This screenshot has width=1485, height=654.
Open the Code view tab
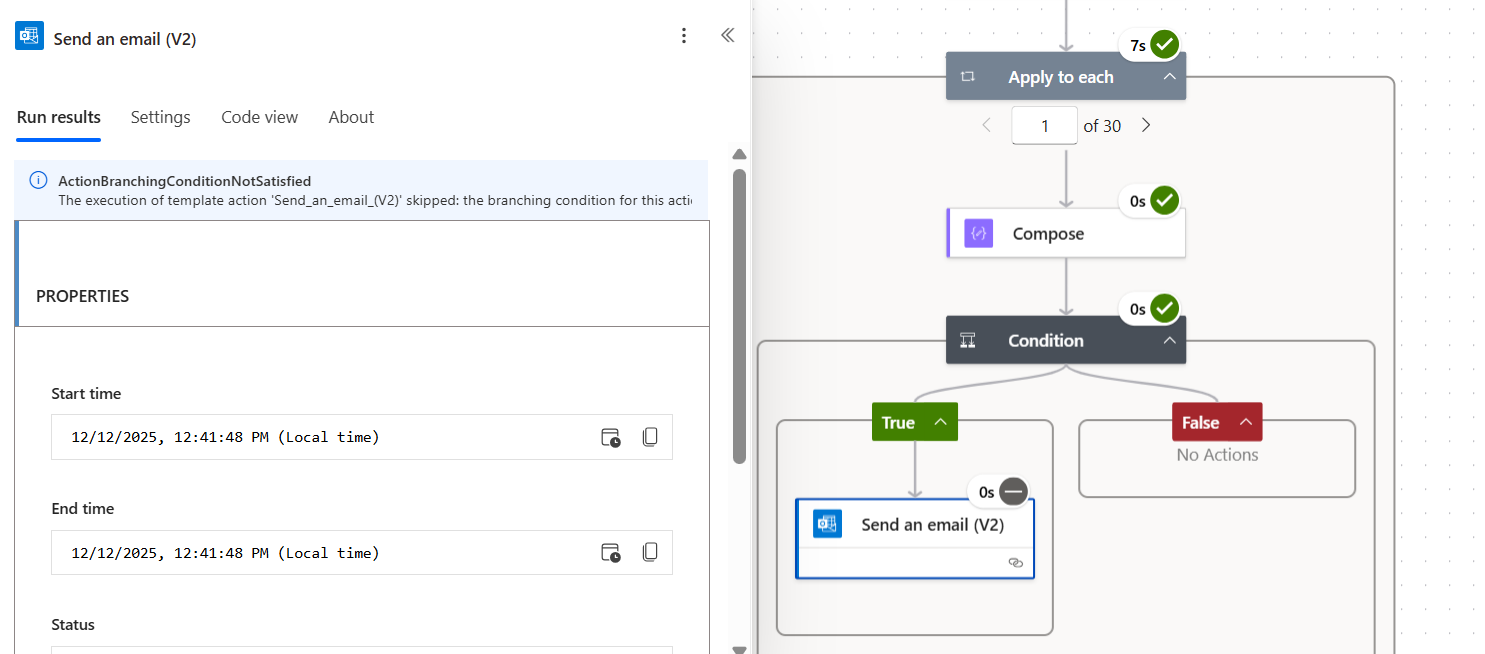[259, 117]
